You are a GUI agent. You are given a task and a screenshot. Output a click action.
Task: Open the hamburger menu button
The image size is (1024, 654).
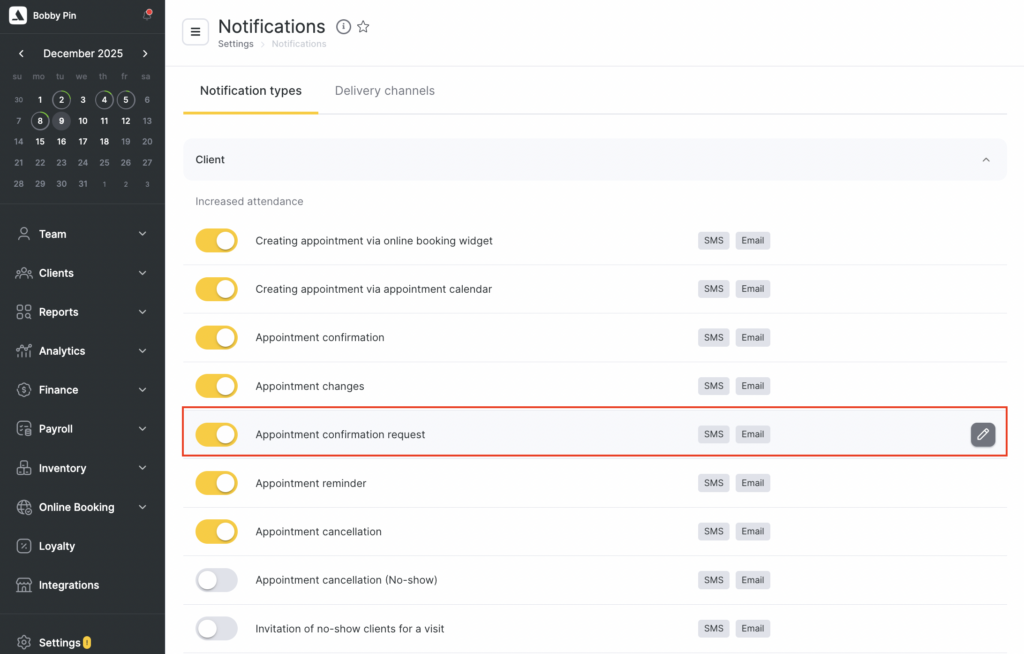pos(195,32)
